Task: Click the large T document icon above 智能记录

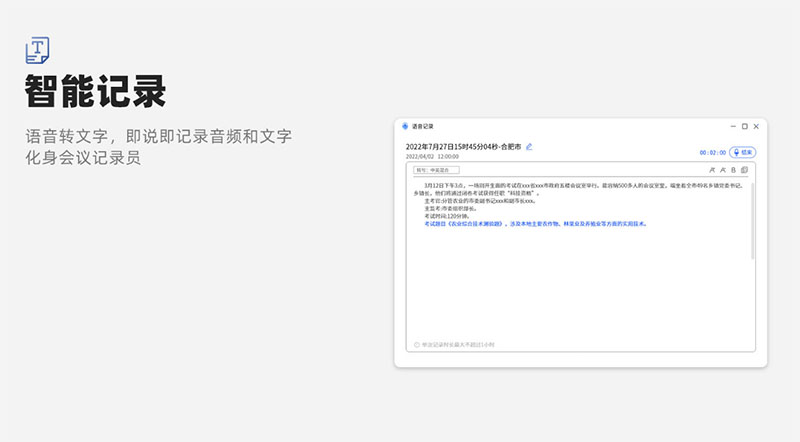Action: [38, 49]
